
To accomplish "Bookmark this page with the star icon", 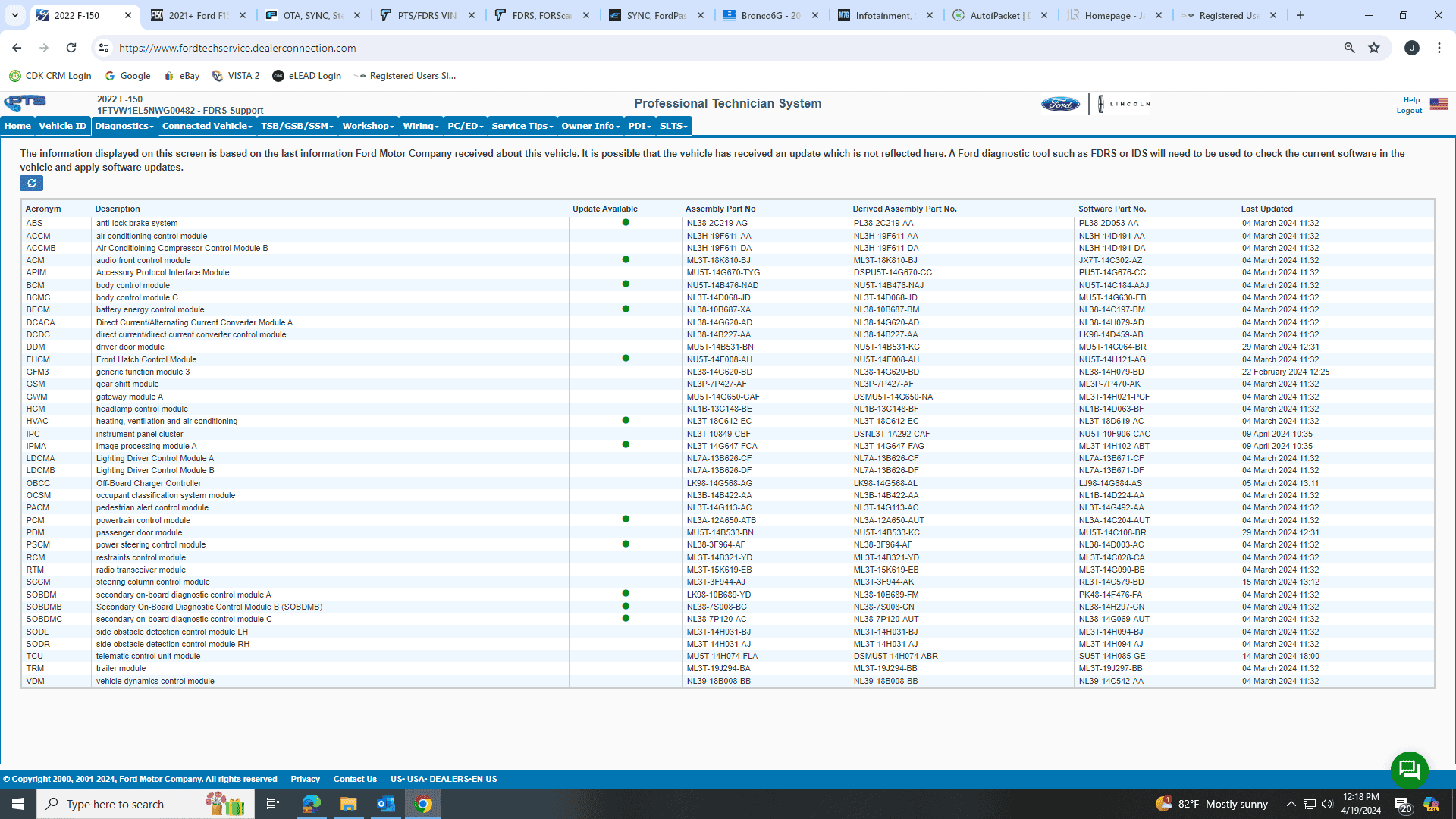I will coord(1374,48).
